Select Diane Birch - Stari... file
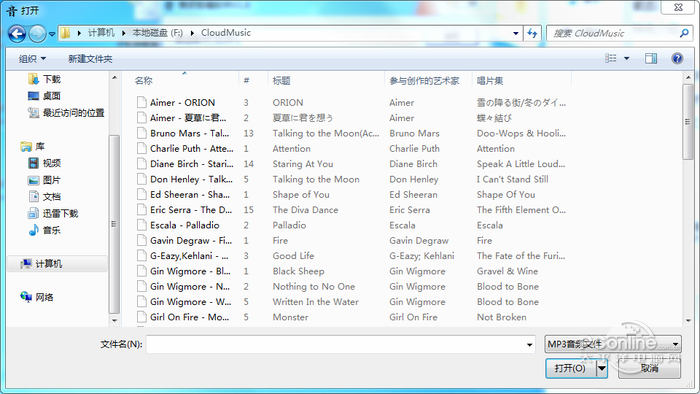700x394 pixels. click(192, 164)
